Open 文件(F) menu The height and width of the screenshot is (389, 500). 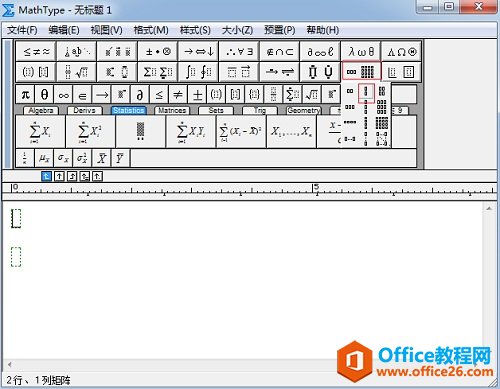[22, 30]
